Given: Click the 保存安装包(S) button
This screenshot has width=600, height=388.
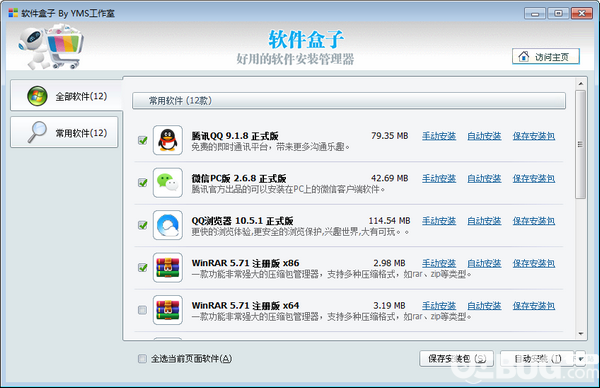Looking at the screenshot, I should point(457,359).
